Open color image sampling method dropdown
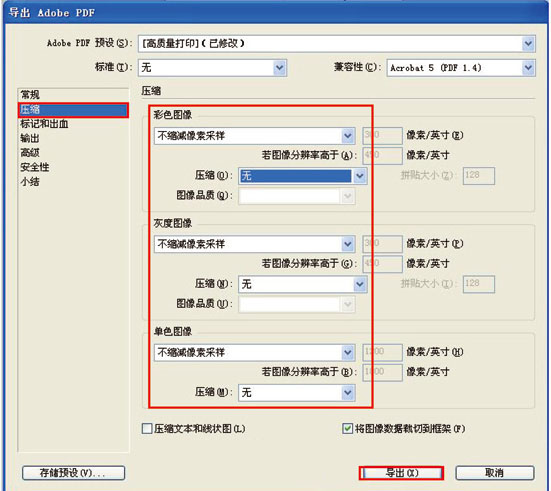 (x=255, y=136)
